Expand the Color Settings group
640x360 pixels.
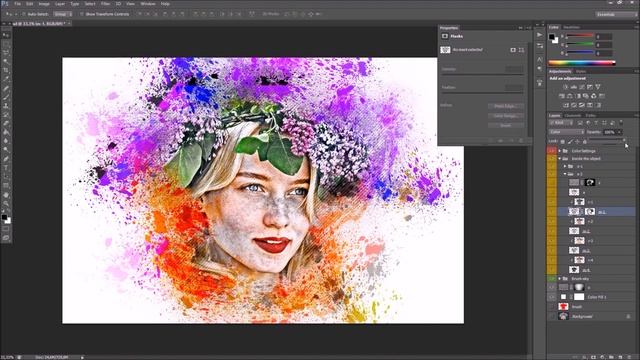560,151
